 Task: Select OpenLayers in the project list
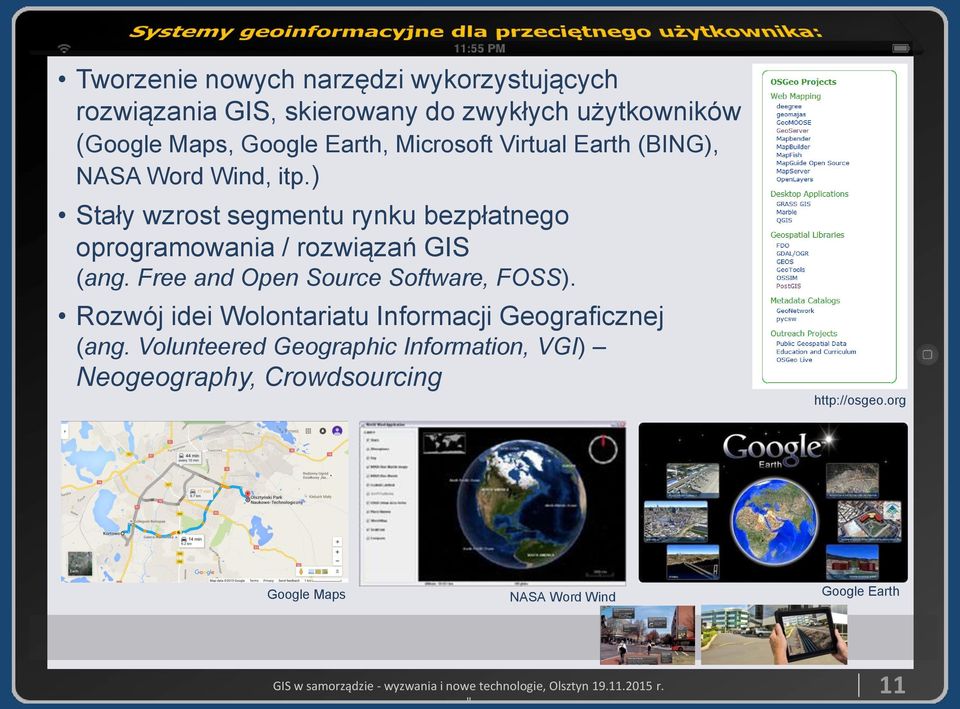[x=794, y=179]
